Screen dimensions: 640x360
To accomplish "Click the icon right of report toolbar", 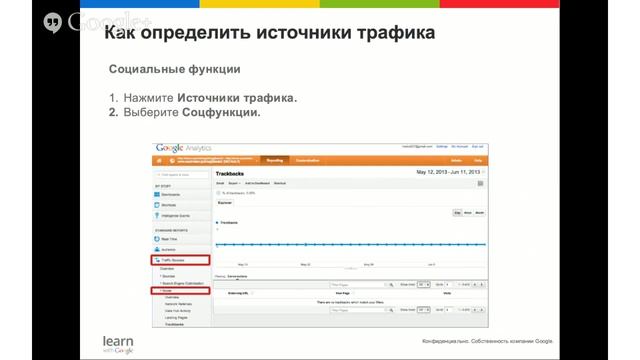I will click(x=480, y=184).
